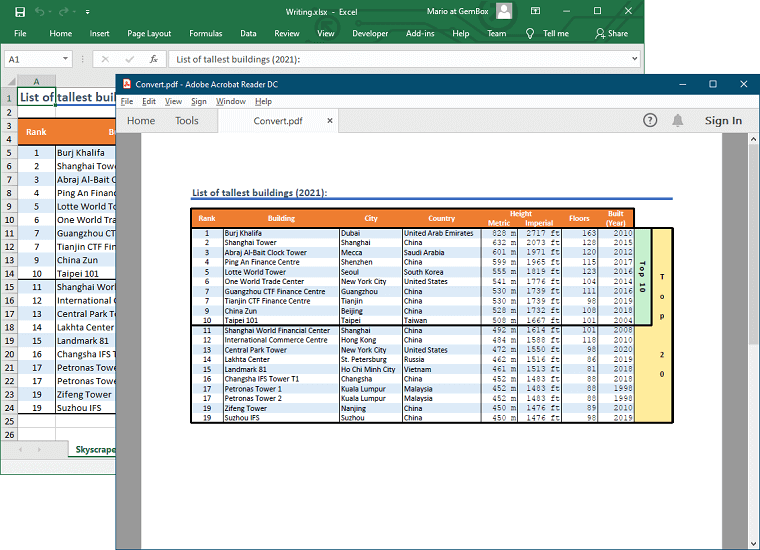Click the Tell me lightbulb search
The height and width of the screenshot is (550, 760).
pos(548,33)
